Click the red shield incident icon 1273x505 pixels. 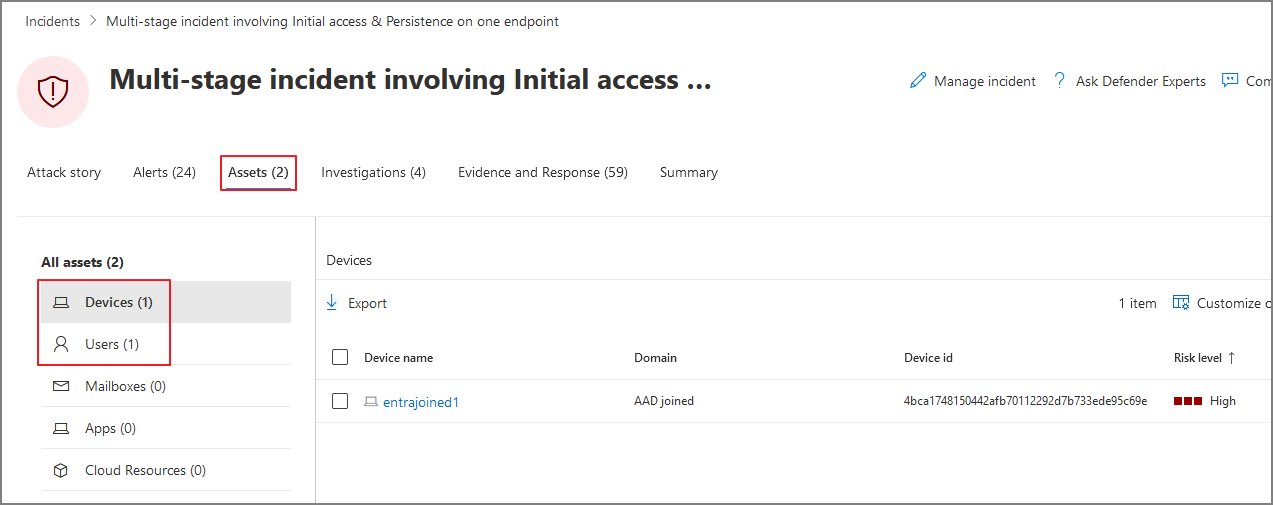click(x=53, y=92)
